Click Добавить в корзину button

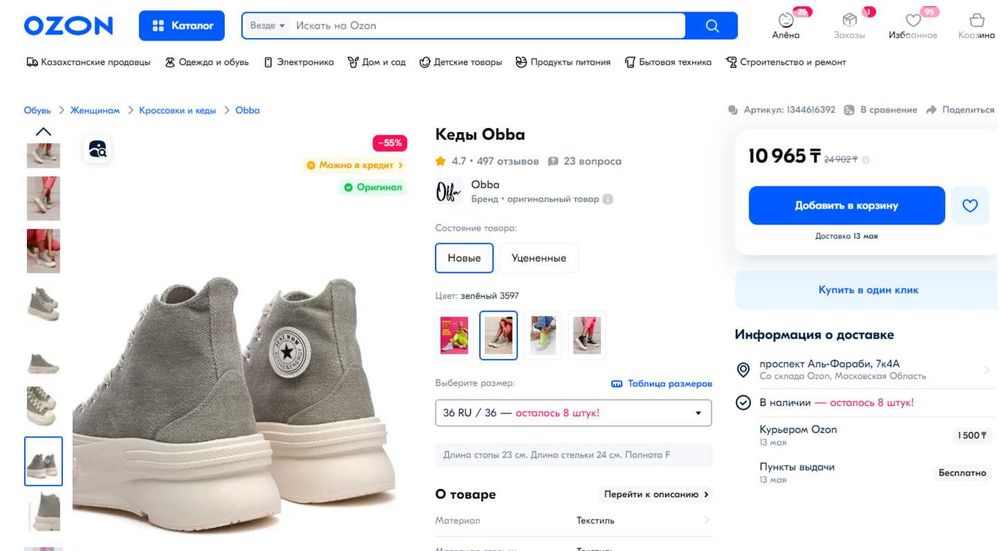click(846, 205)
